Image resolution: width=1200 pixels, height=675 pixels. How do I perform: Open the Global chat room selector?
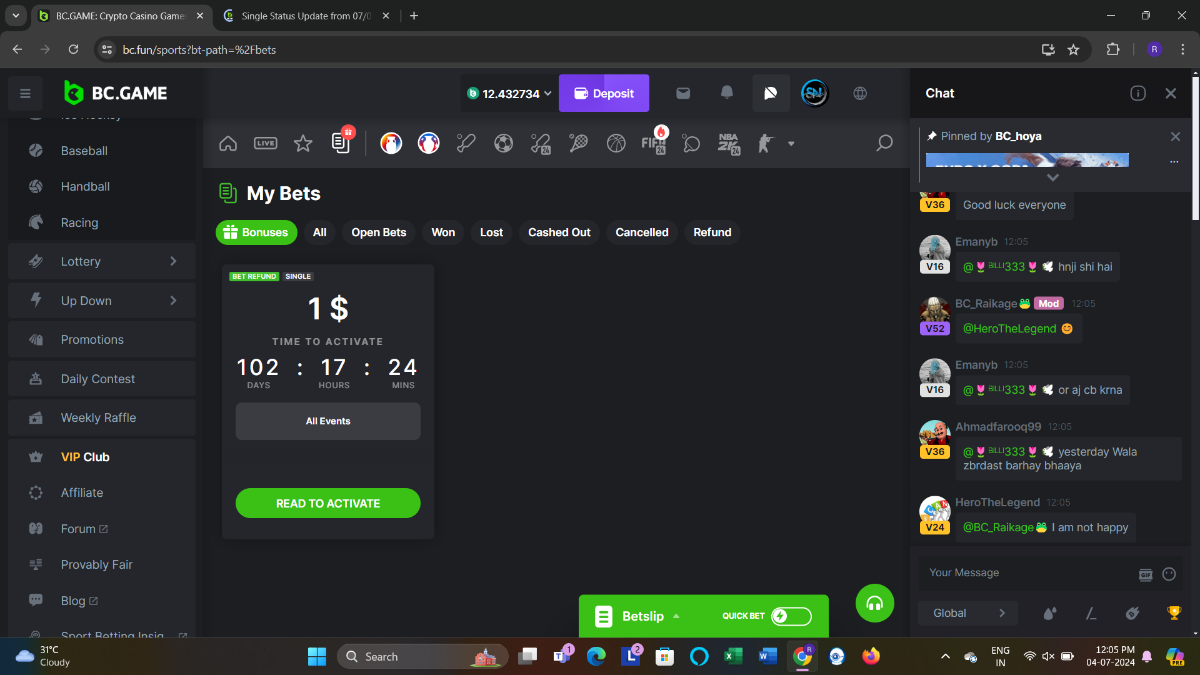coord(967,613)
